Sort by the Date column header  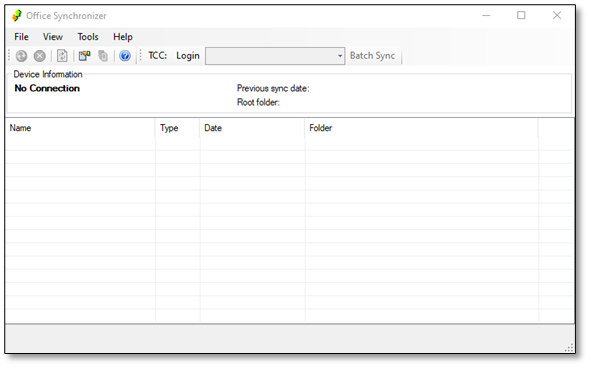pyautogui.click(x=252, y=128)
